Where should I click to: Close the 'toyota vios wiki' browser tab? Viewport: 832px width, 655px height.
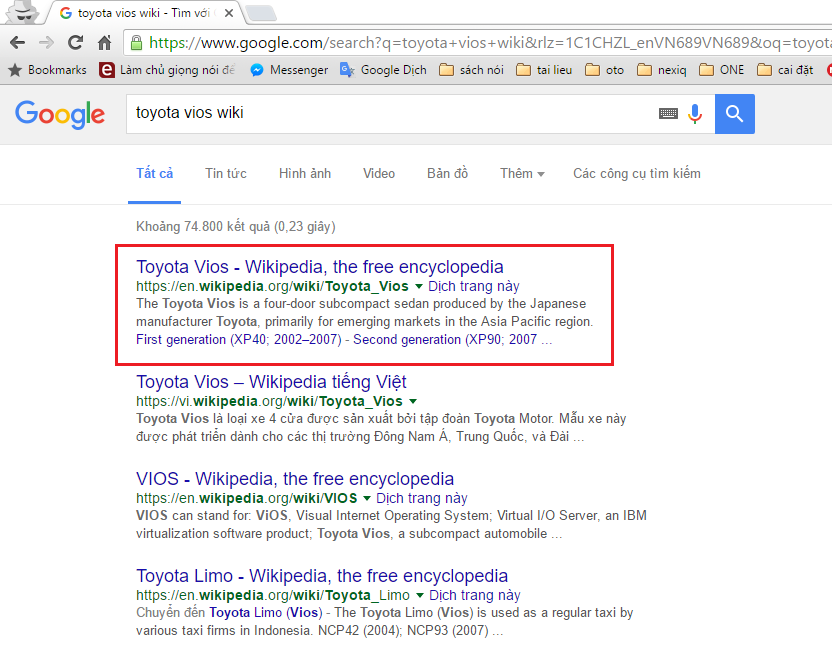229,13
